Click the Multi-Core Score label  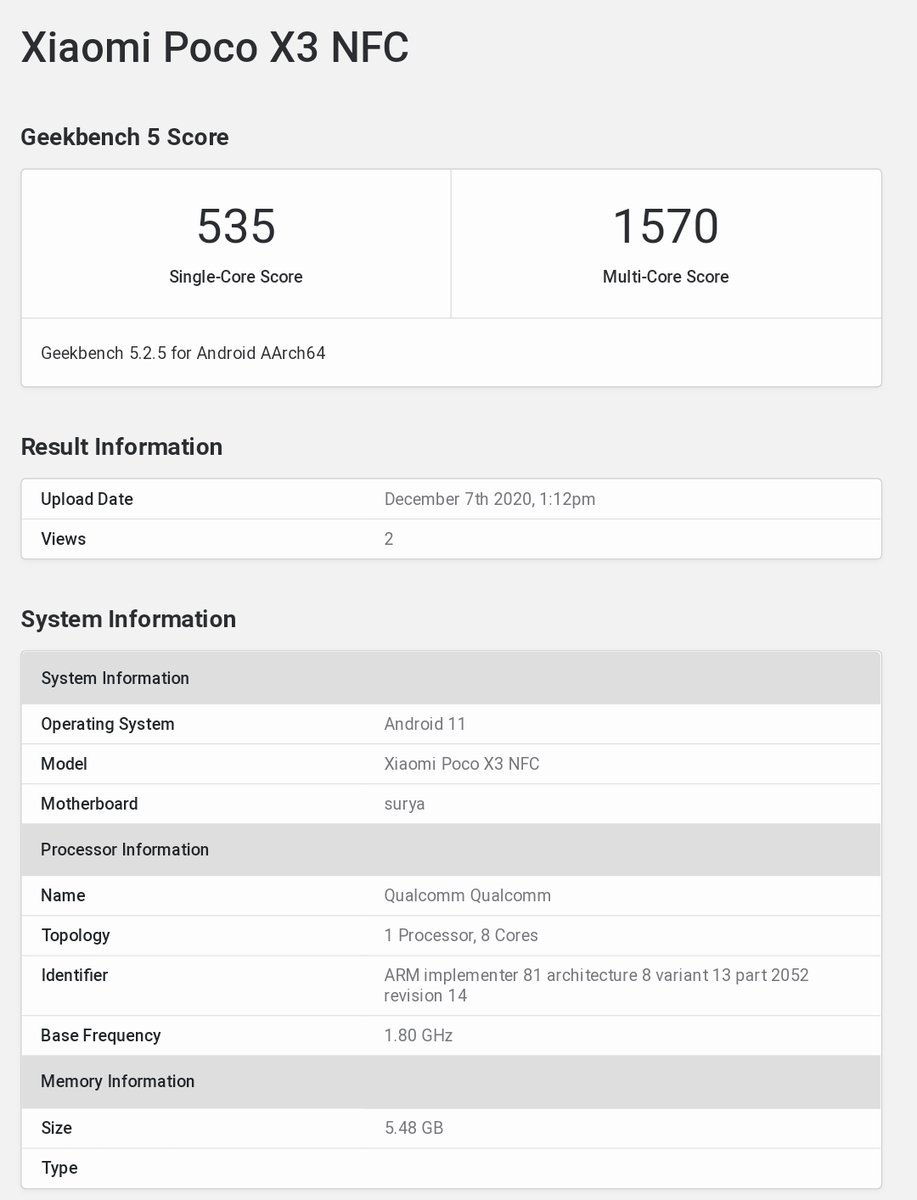666,277
